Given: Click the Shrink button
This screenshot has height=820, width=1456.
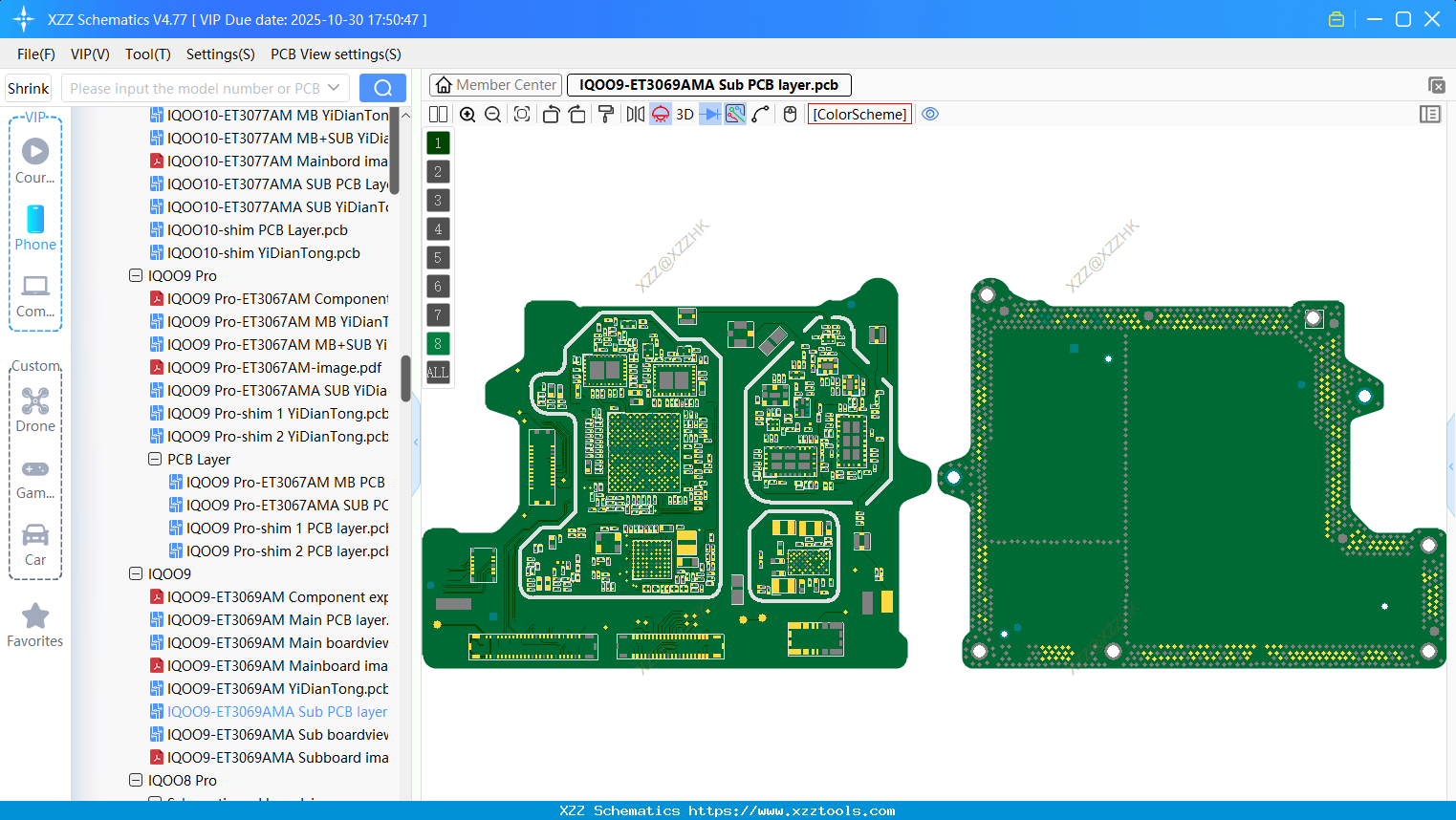Looking at the screenshot, I should tap(28, 87).
